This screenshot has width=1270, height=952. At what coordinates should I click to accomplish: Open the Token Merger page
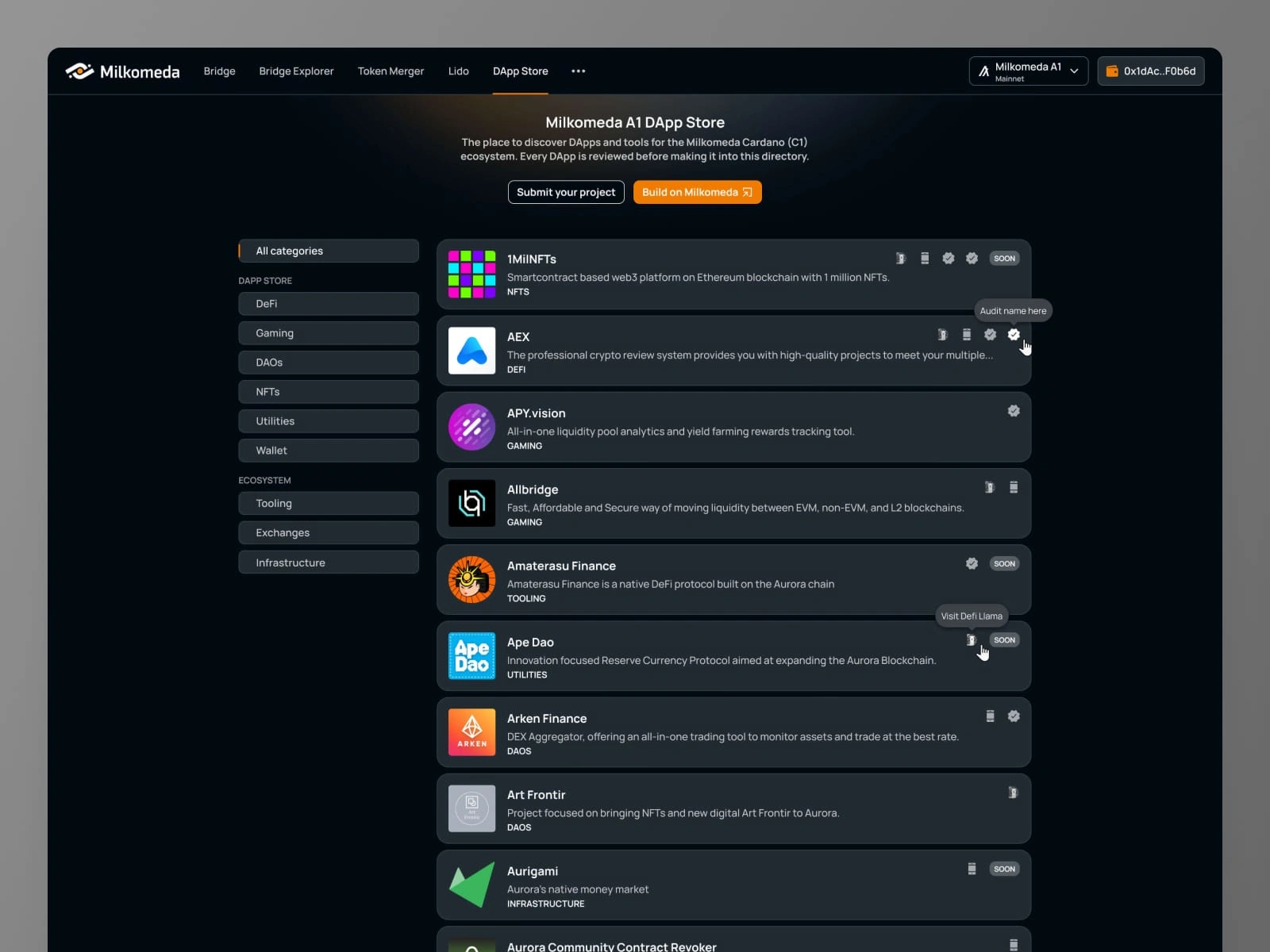click(391, 71)
